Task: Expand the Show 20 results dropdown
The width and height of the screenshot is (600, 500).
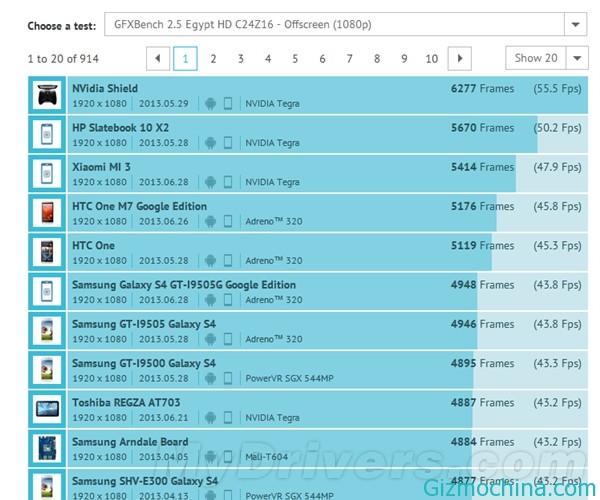Action: click(x=546, y=58)
